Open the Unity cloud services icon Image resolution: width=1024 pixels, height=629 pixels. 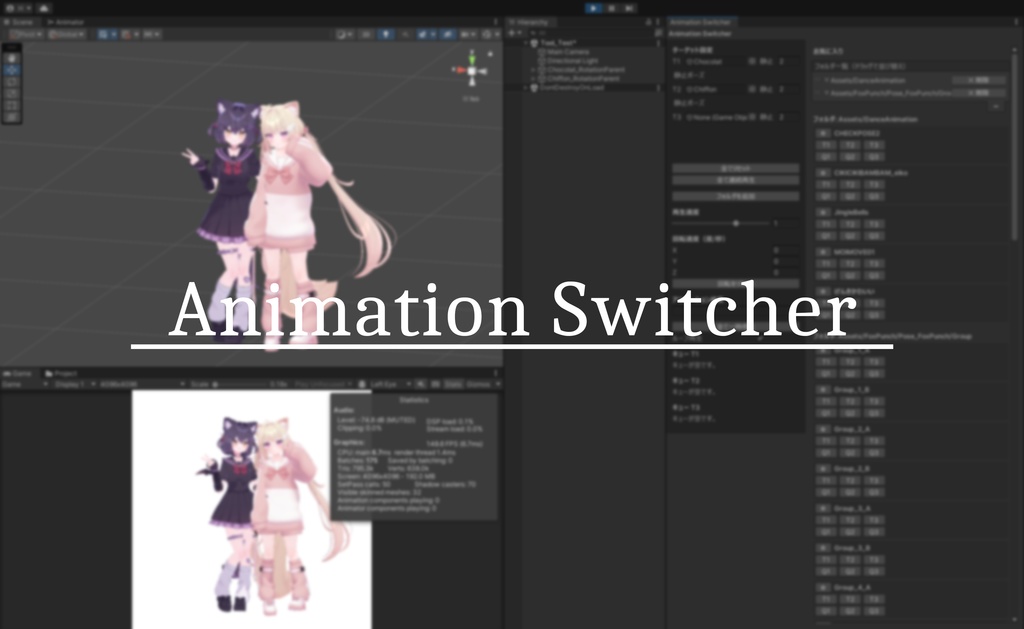pos(44,8)
